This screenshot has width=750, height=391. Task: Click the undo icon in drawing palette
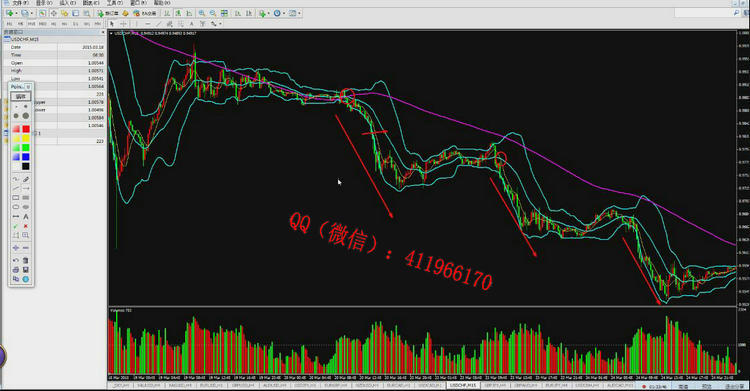[x=16, y=260]
